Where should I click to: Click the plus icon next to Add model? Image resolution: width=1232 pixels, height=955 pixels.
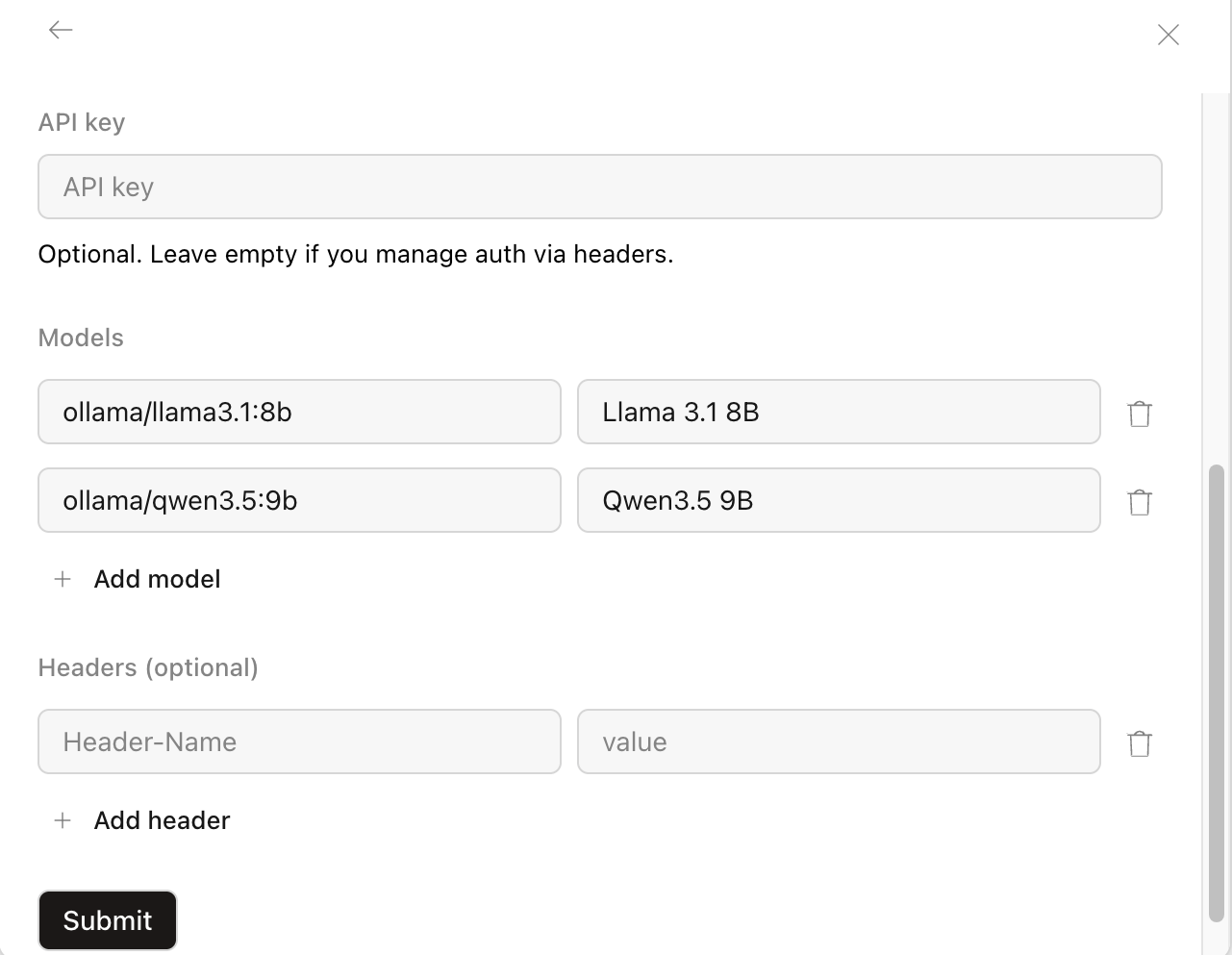62,579
